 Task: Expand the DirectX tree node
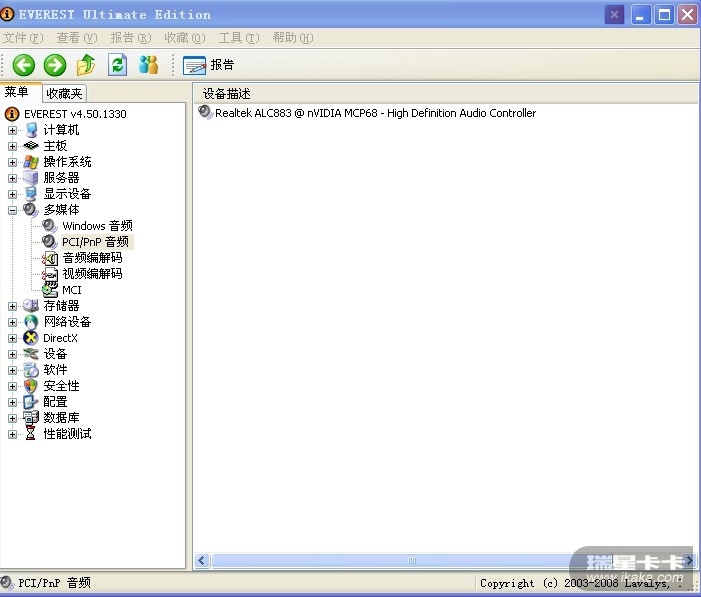tap(13, 339)
